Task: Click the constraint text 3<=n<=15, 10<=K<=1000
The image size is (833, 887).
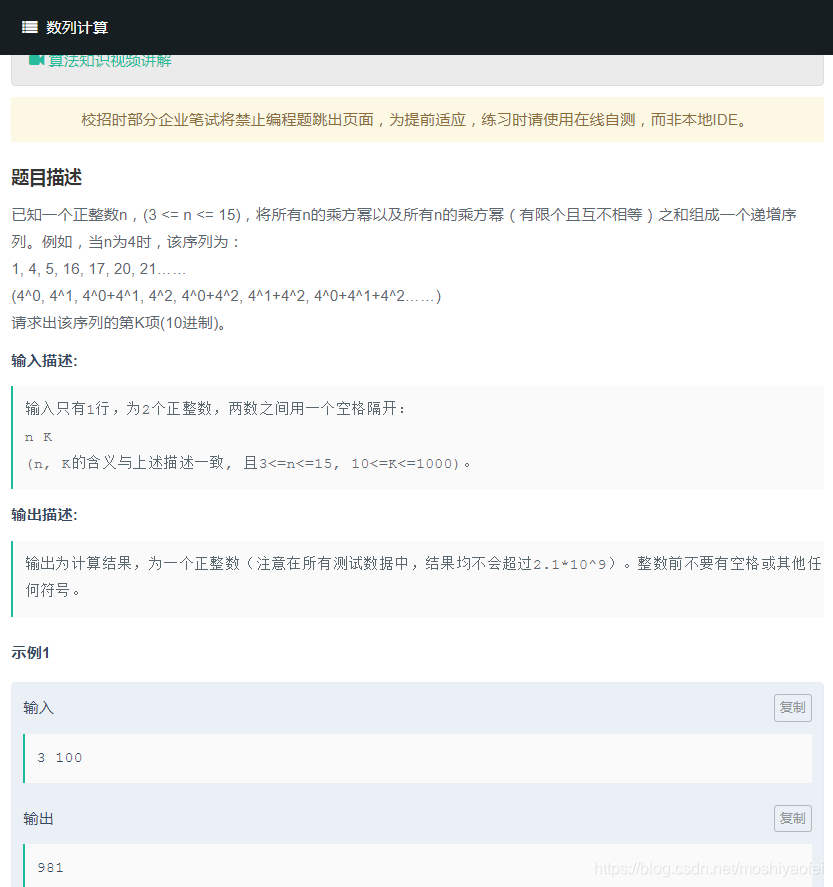Action: [359, 464]
